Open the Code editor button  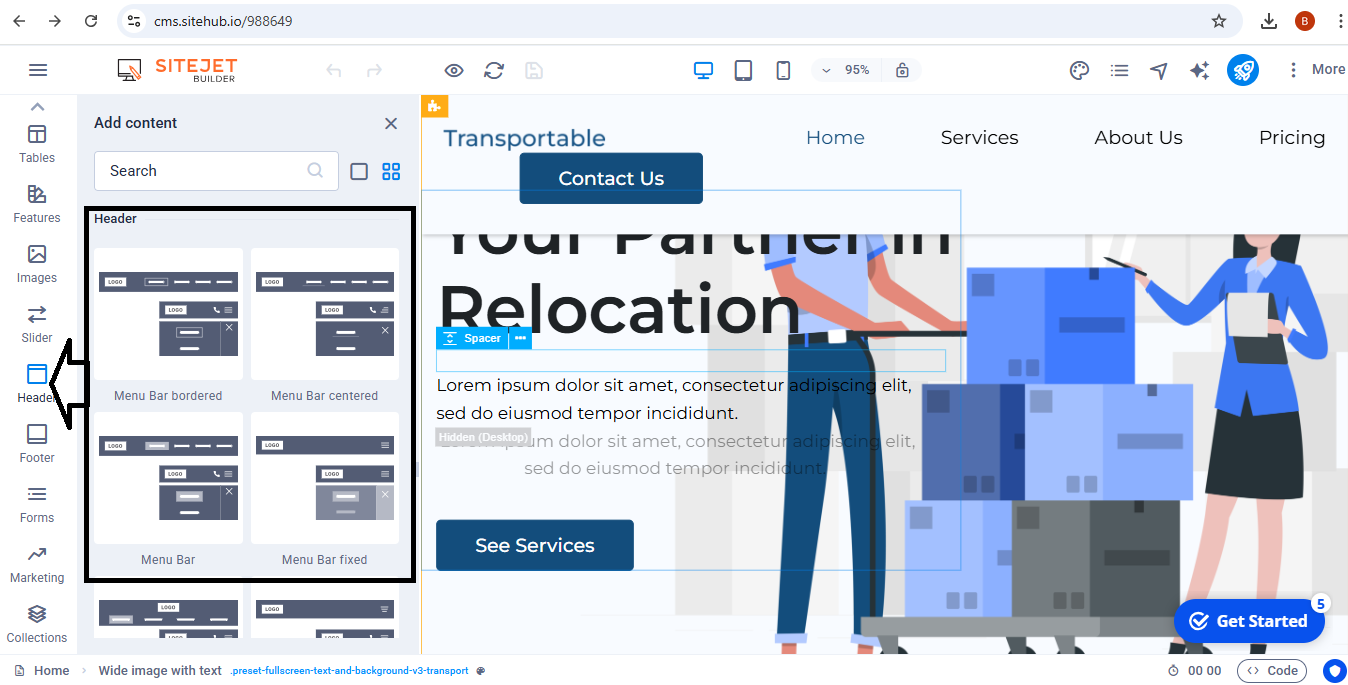1271,671
